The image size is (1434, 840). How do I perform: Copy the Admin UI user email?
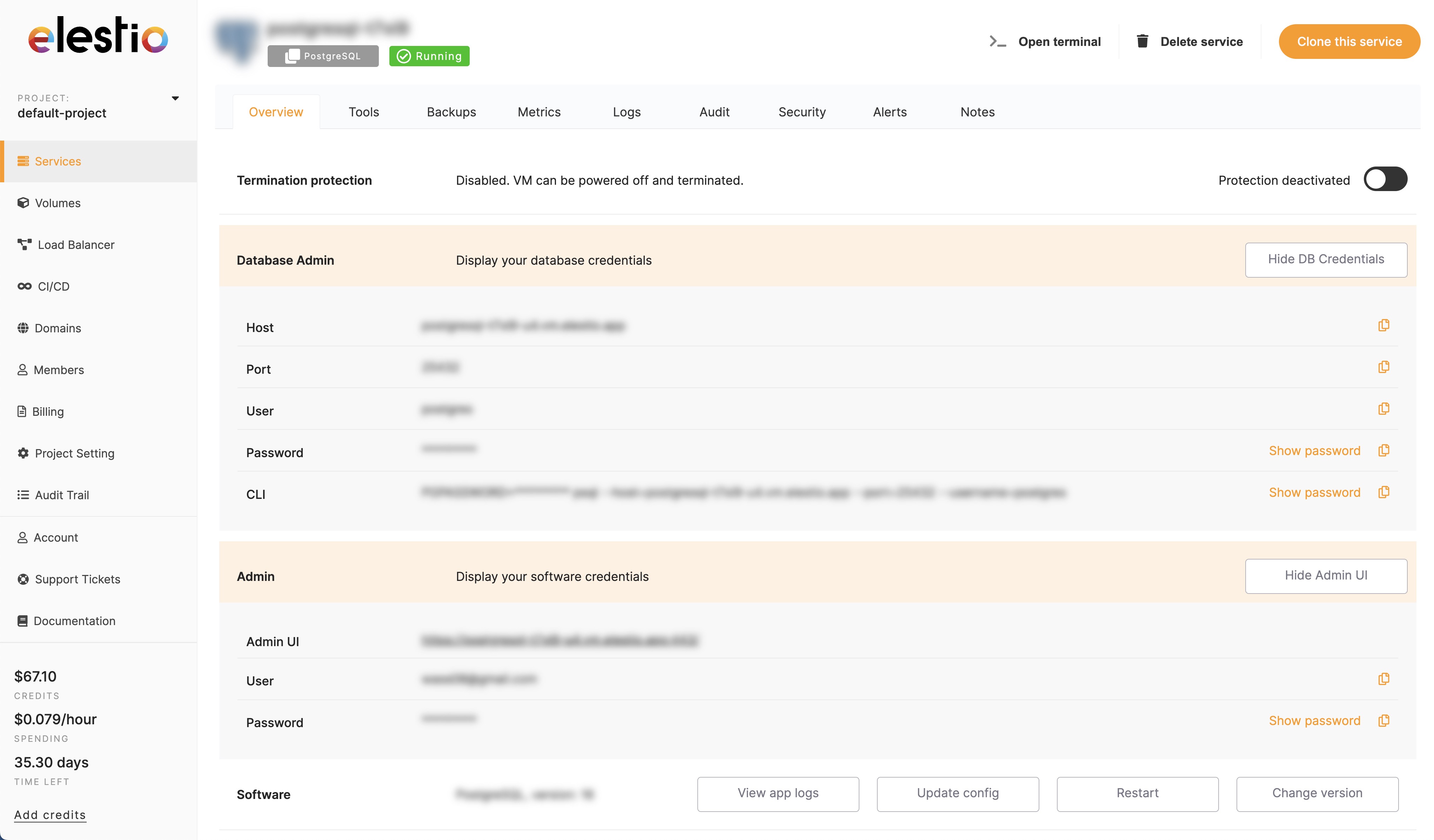point(1384,678)
